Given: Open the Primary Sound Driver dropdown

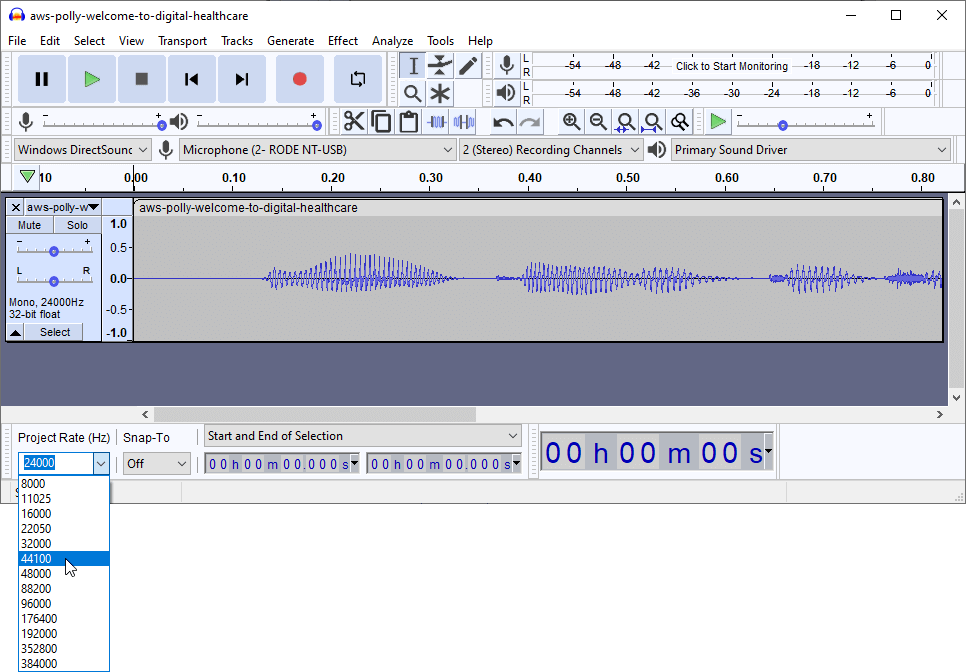Looking at the screenshot, I should coord(810,150).
